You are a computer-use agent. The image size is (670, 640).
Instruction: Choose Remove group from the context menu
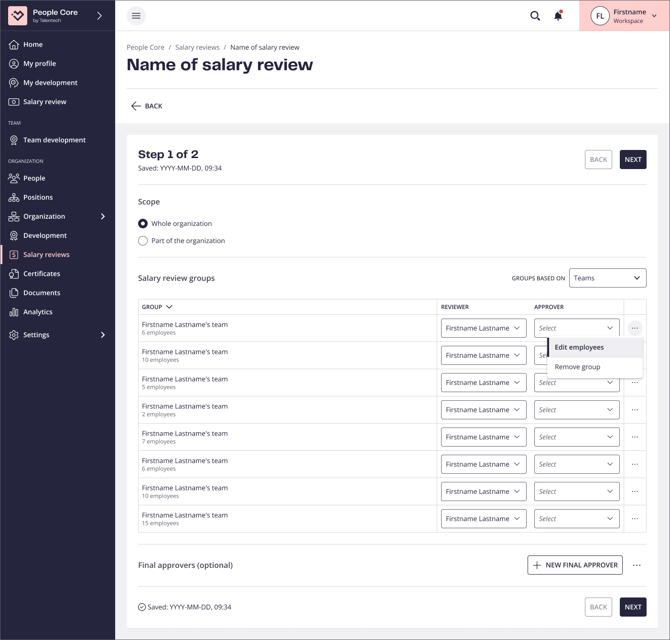[x=578, y=367]
